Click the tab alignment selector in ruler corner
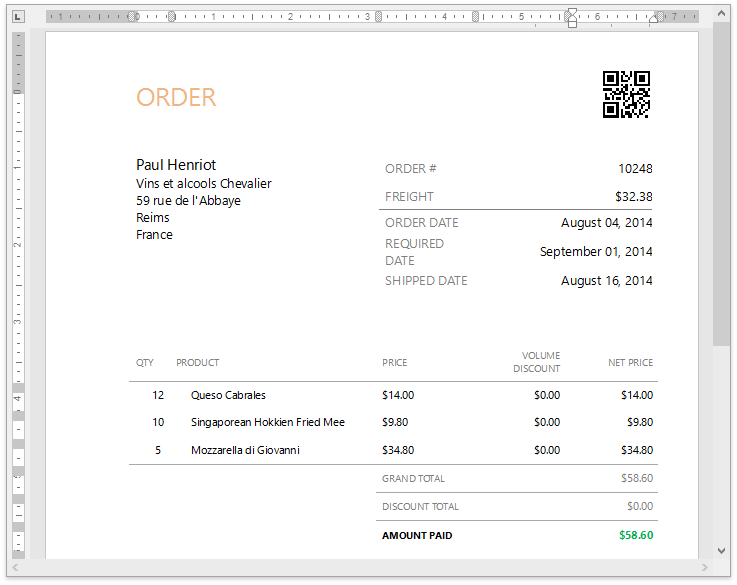Screen dimensions: 737x585 click(18, 17)
